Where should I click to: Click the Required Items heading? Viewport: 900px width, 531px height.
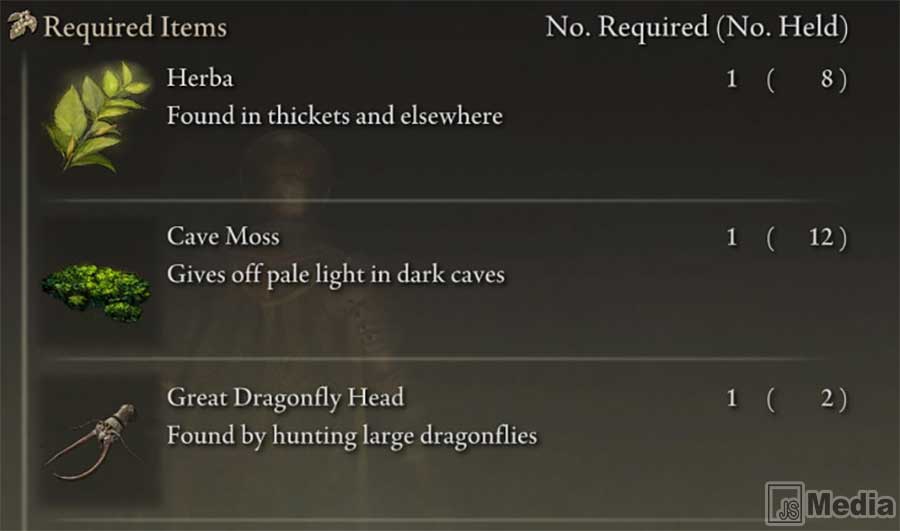(135, 27)
